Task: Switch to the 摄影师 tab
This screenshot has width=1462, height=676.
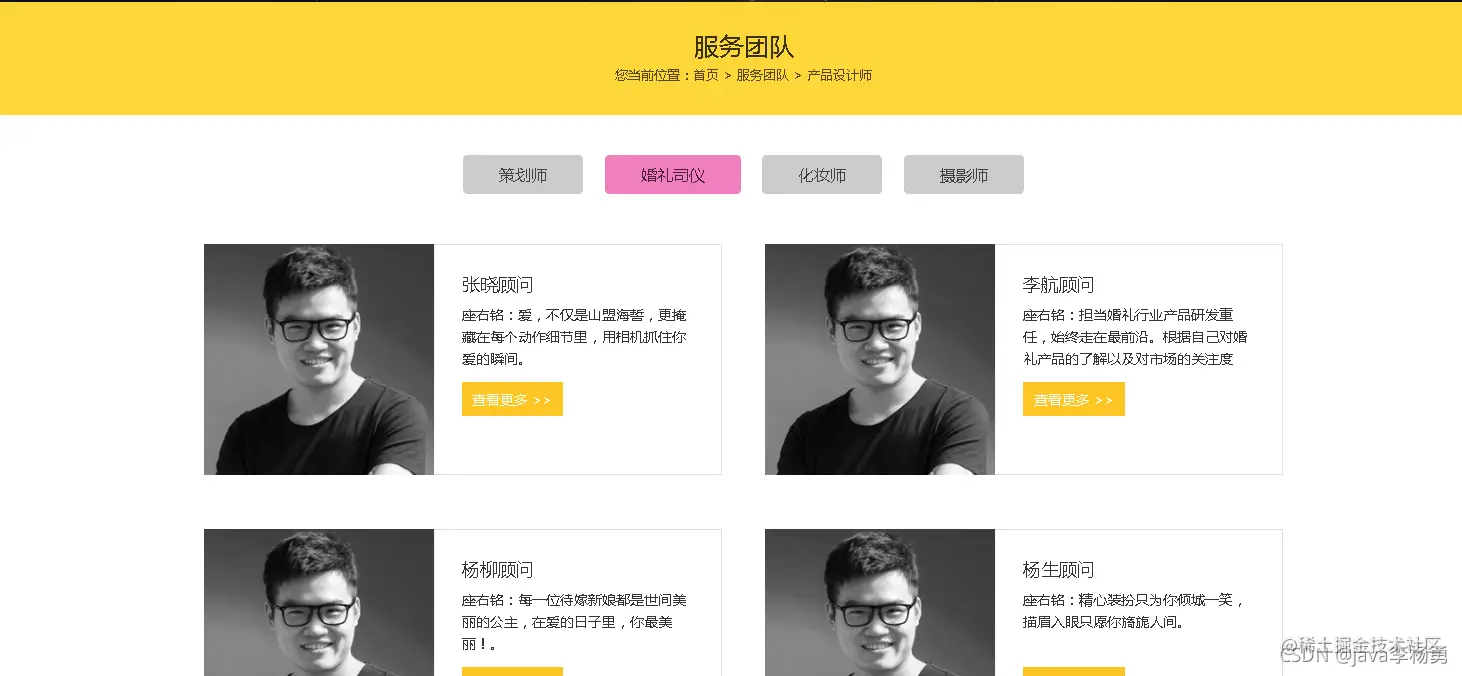Action: click(x=964, y=175)
